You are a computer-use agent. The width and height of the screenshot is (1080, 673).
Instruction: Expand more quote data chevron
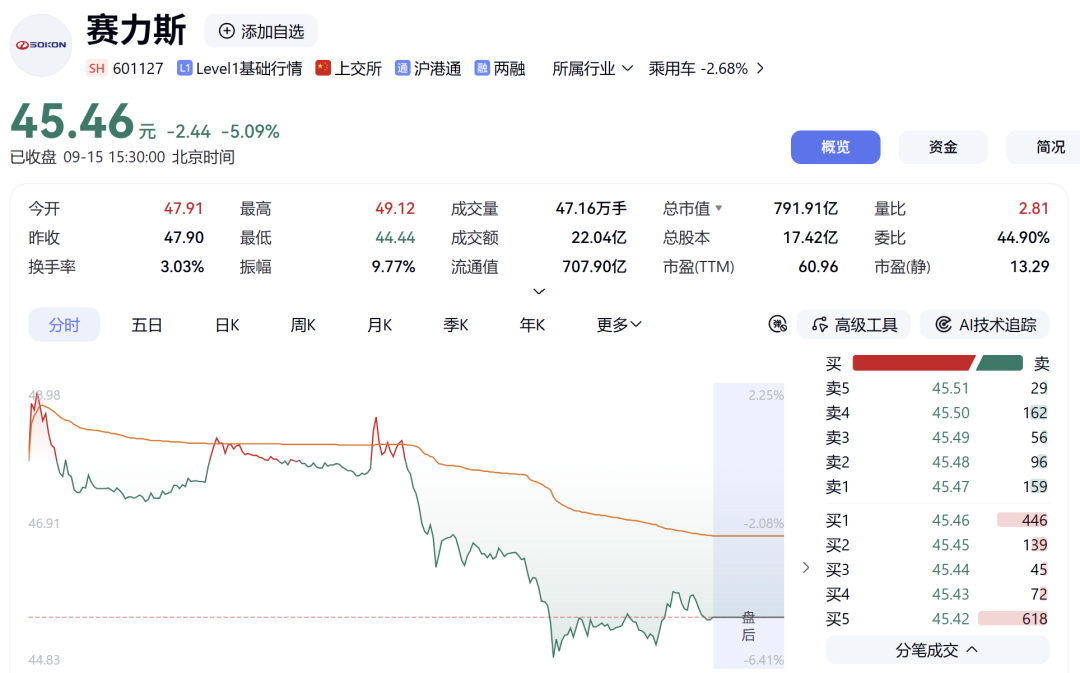point(539,291)
